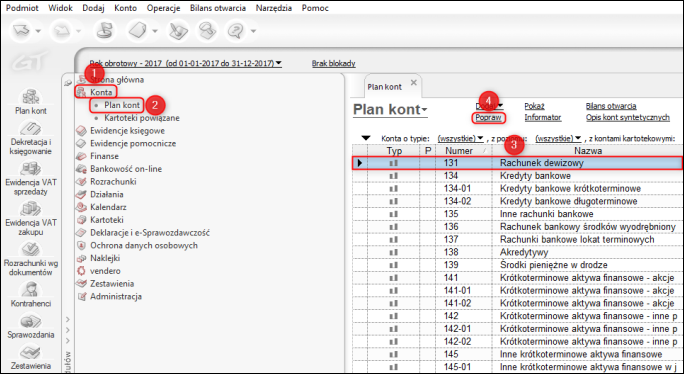This screenshot has width=684, height=374.
Task: Open the Operacje menu
Action: click(163, 8)
